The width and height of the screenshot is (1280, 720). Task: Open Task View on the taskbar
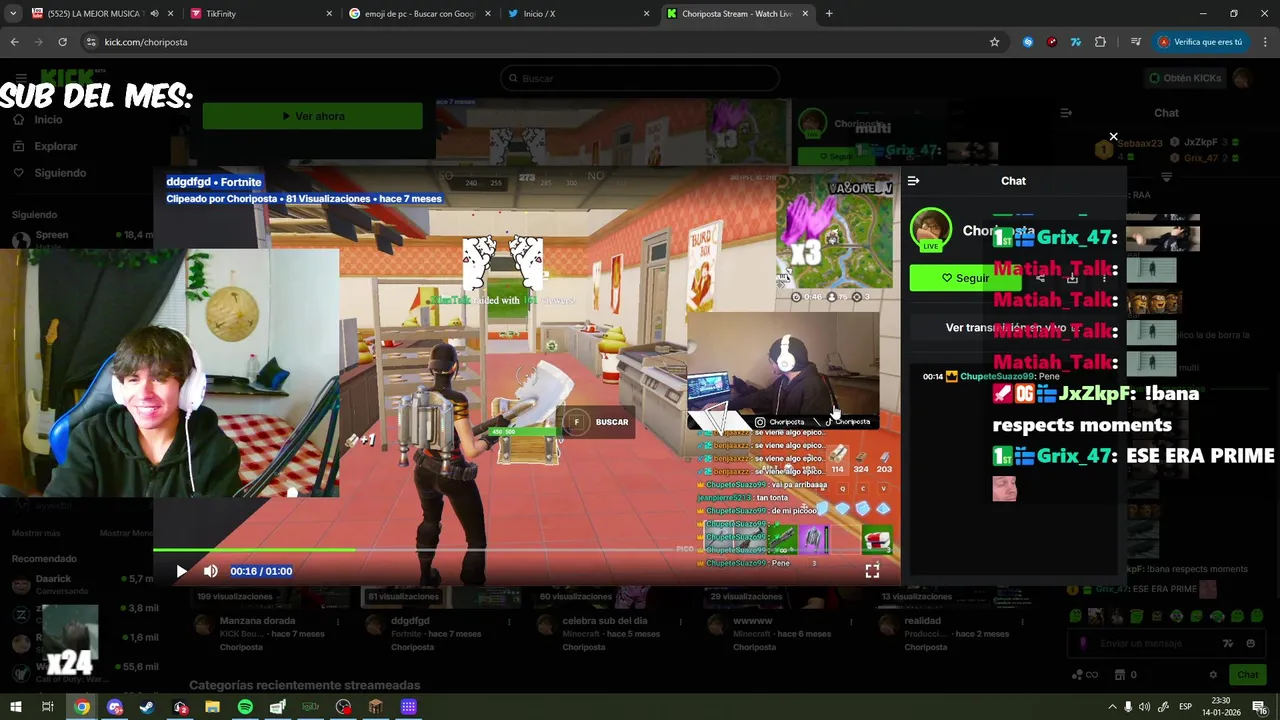(x=47, y=707)
